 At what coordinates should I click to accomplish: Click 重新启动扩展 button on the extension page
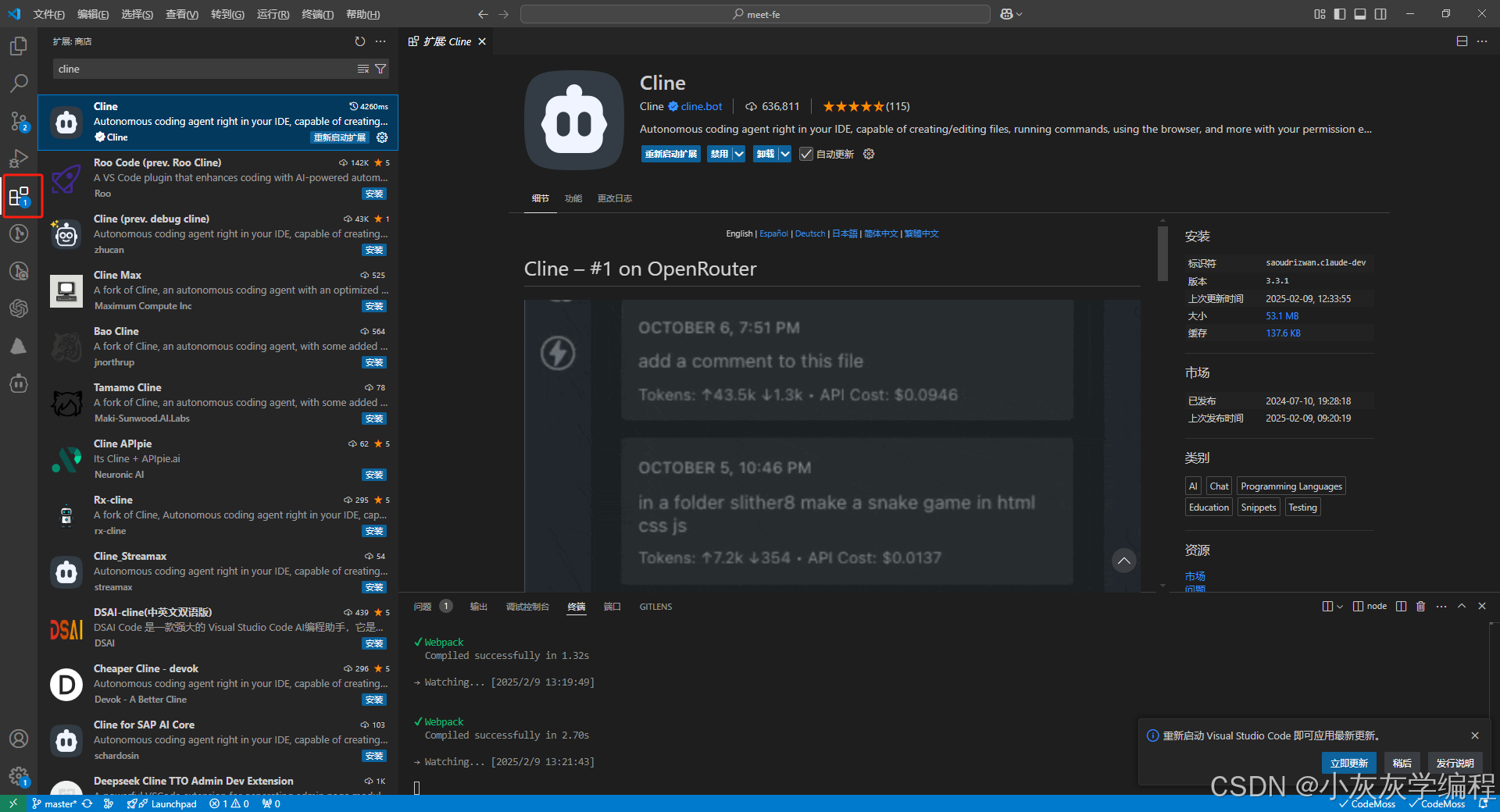[671, 154]
